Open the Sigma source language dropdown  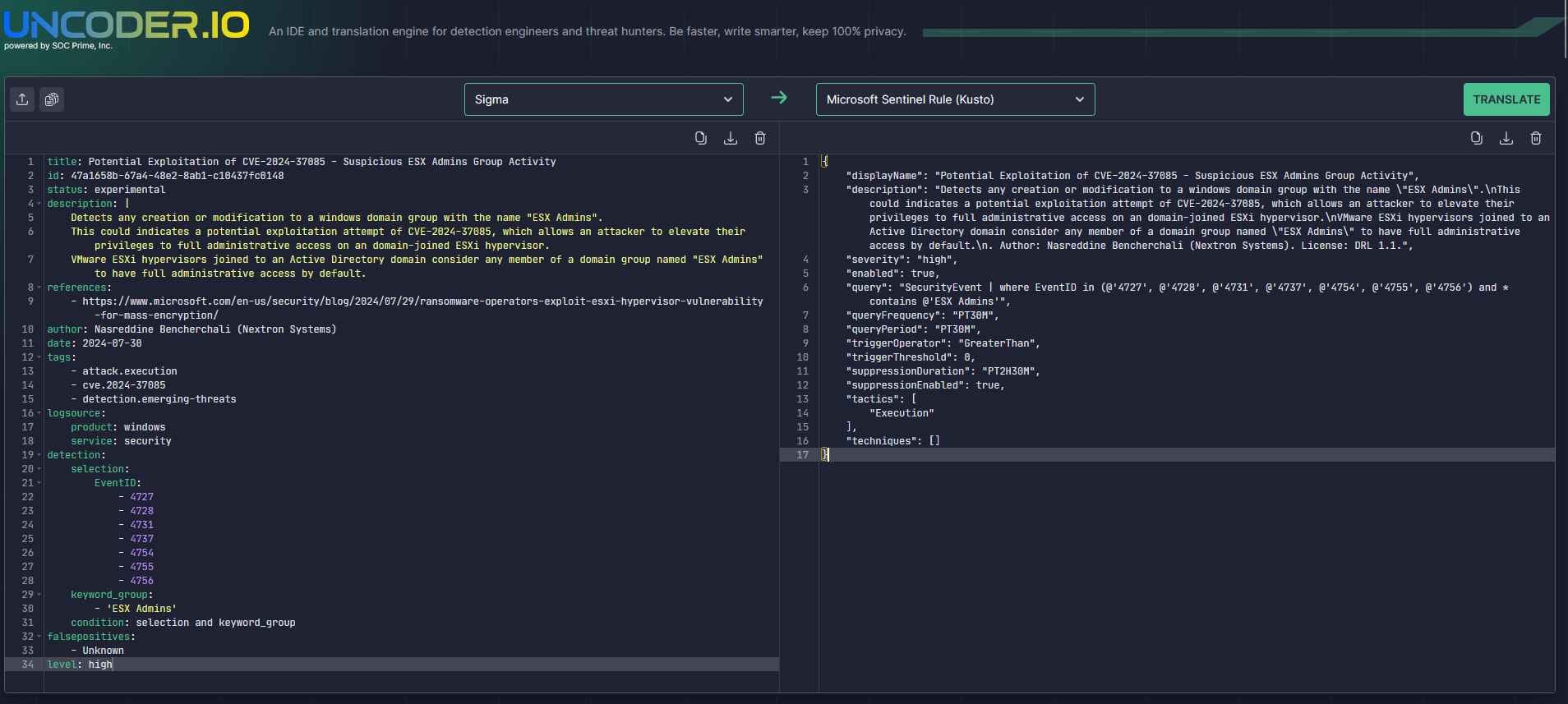click(604, 99)
